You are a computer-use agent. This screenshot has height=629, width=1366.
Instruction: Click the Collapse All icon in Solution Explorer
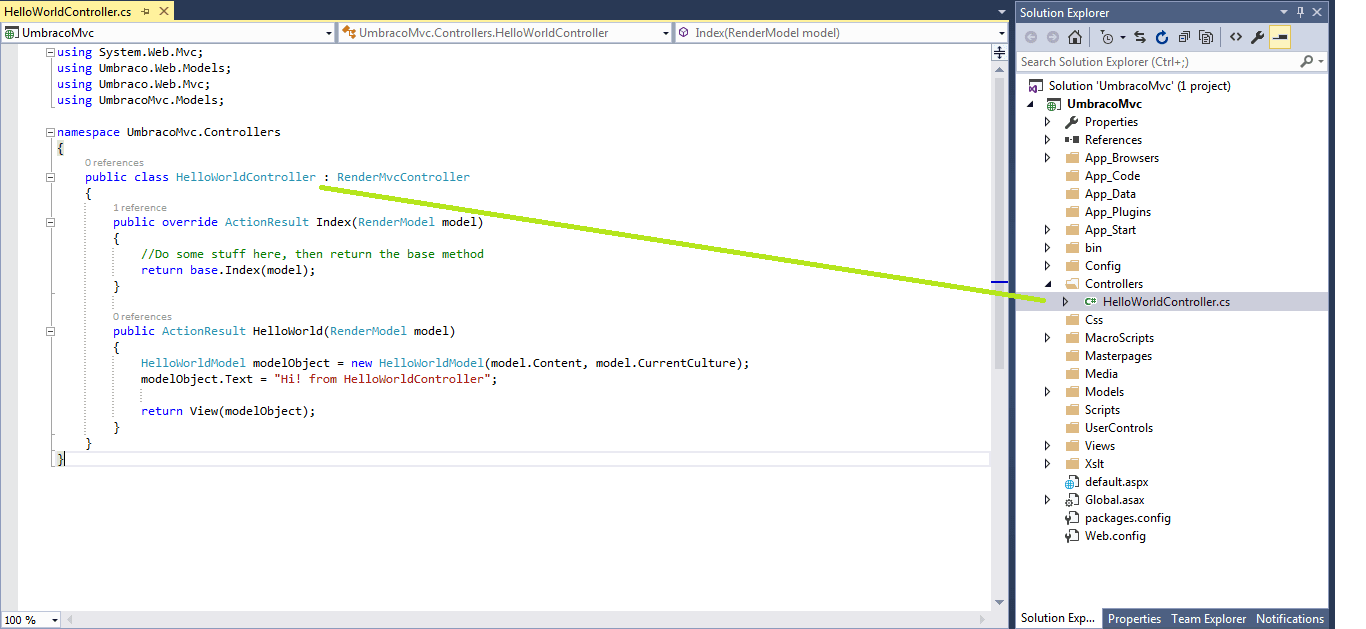tap(1184, 37)
